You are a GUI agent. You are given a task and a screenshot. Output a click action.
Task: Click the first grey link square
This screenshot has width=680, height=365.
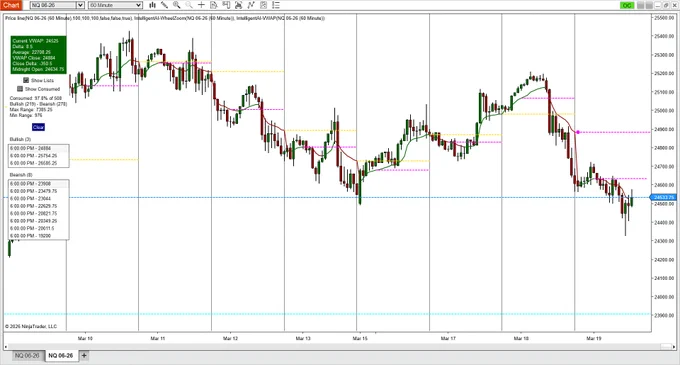640,5
